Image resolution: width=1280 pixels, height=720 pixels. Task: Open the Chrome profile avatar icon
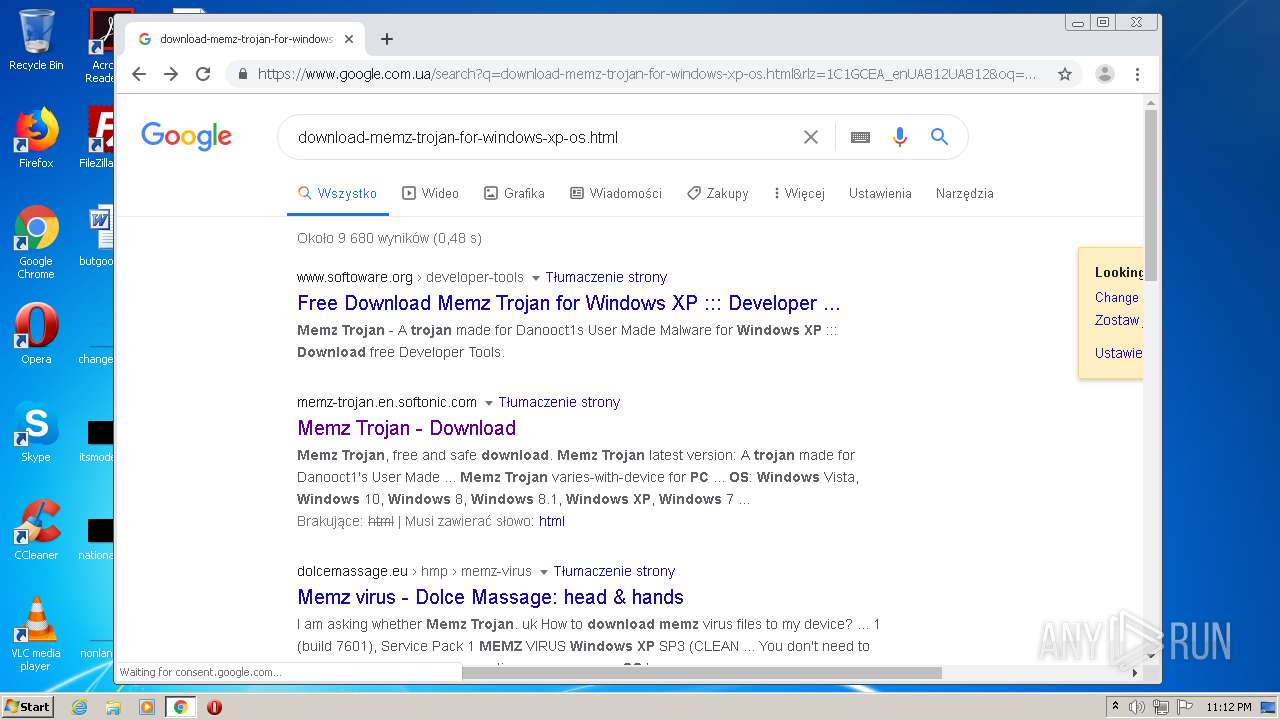click(1105, 74)
